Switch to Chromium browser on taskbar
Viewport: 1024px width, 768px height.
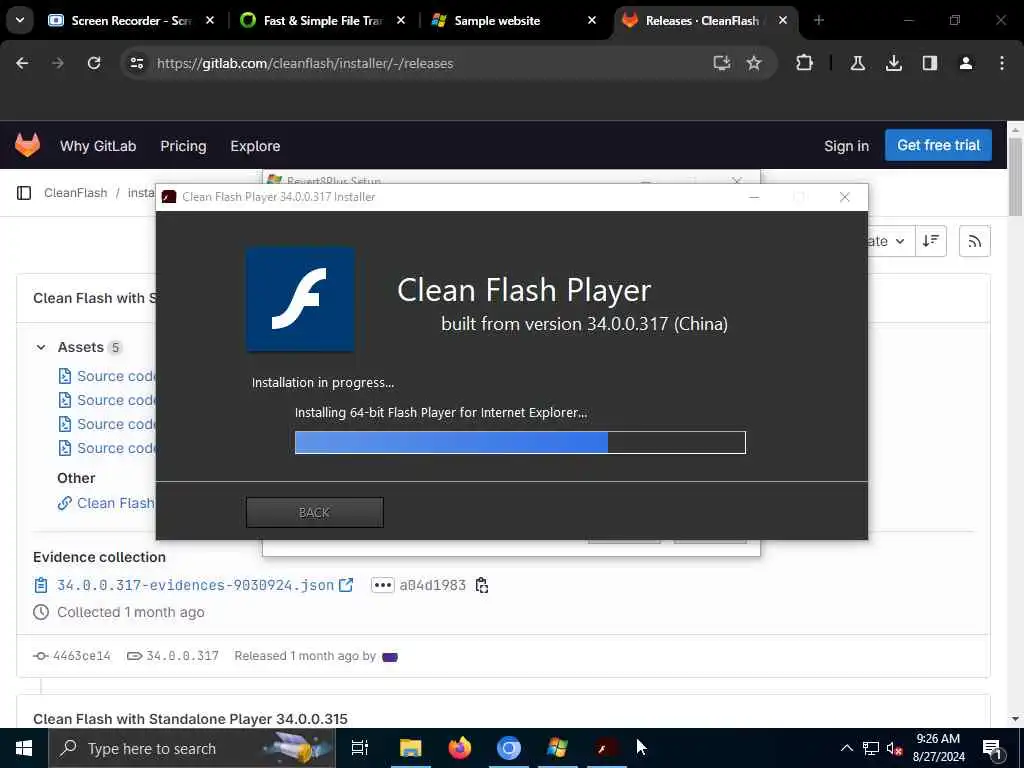point(509,748)
